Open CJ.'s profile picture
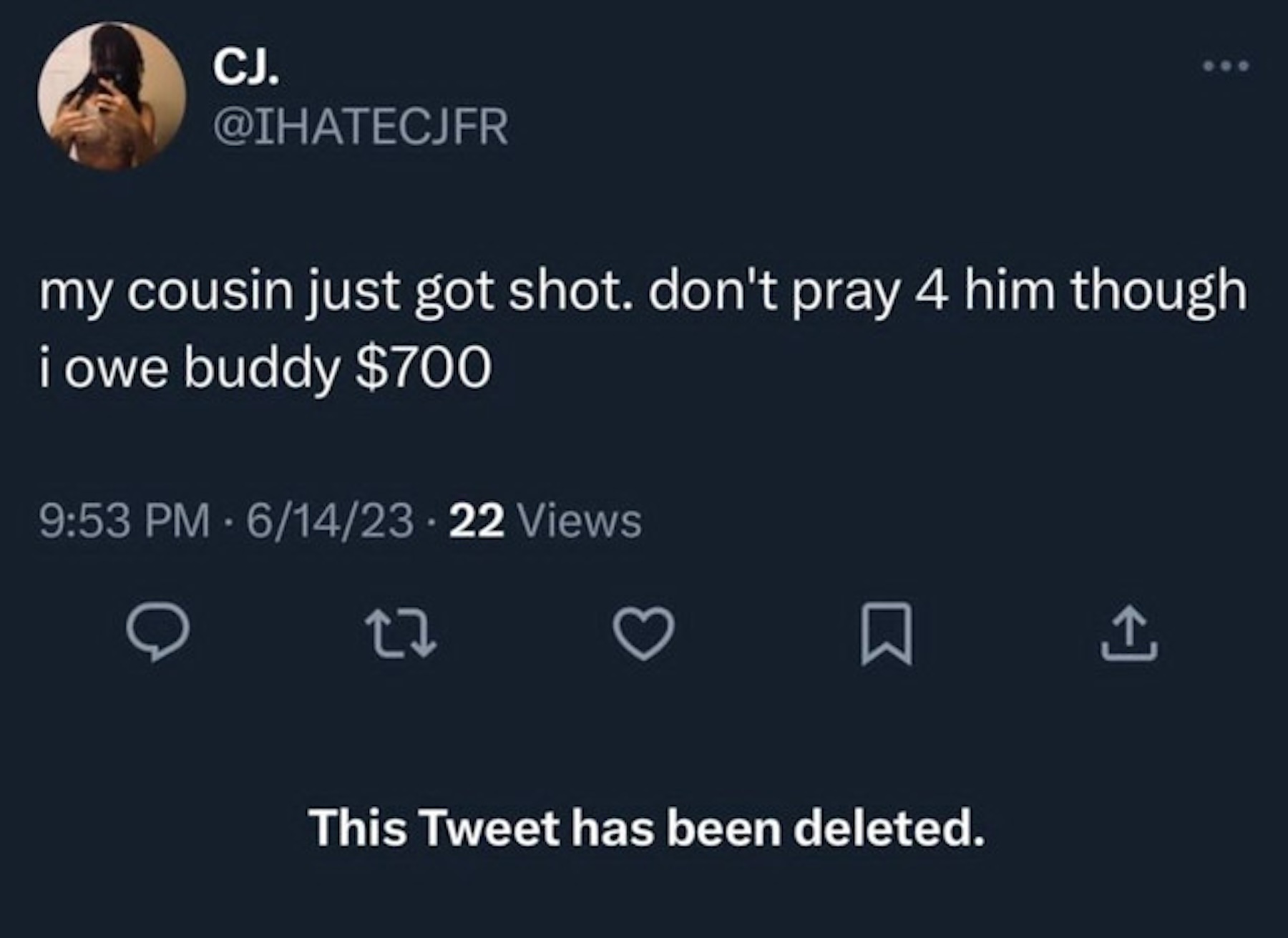Screen dimensions: 1288x938 (x=112, y=96)
